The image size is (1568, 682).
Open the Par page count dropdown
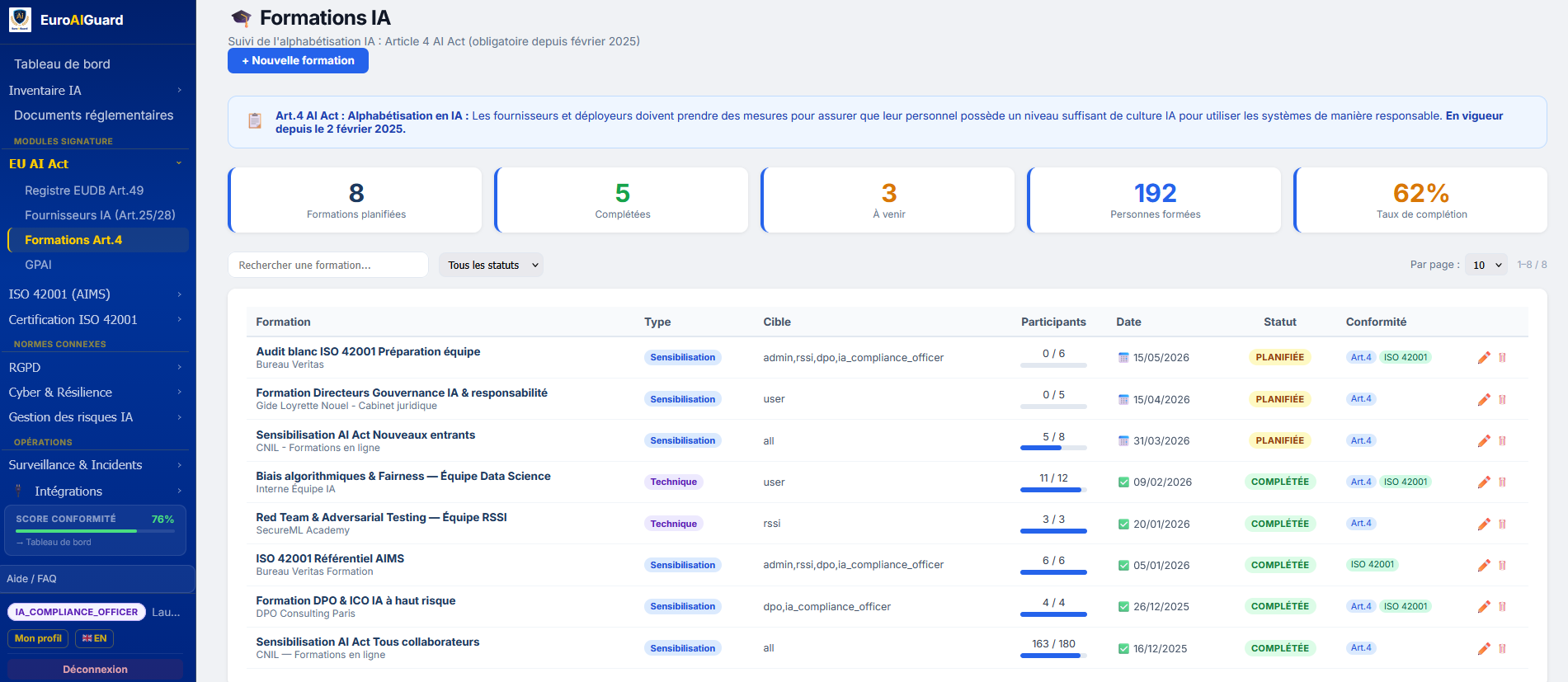pyautogui.click(x=1486, y=265)
